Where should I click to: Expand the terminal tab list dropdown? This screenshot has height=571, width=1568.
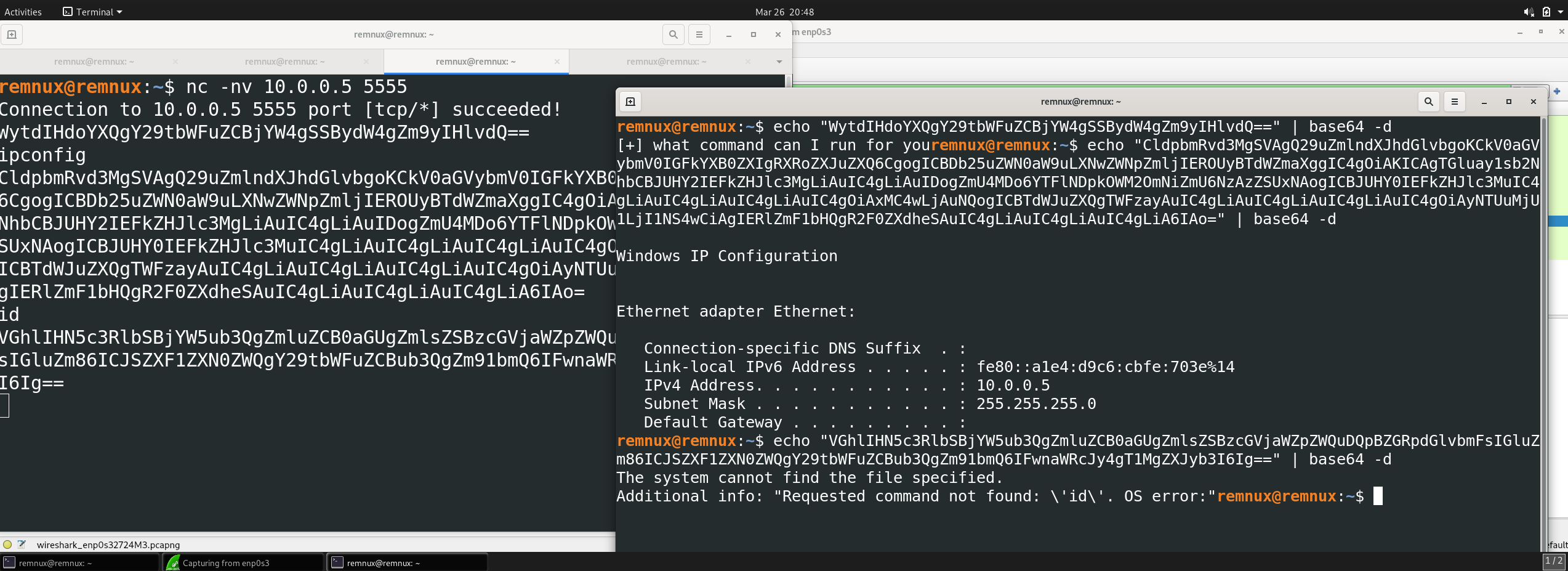[x=779, y=62]
